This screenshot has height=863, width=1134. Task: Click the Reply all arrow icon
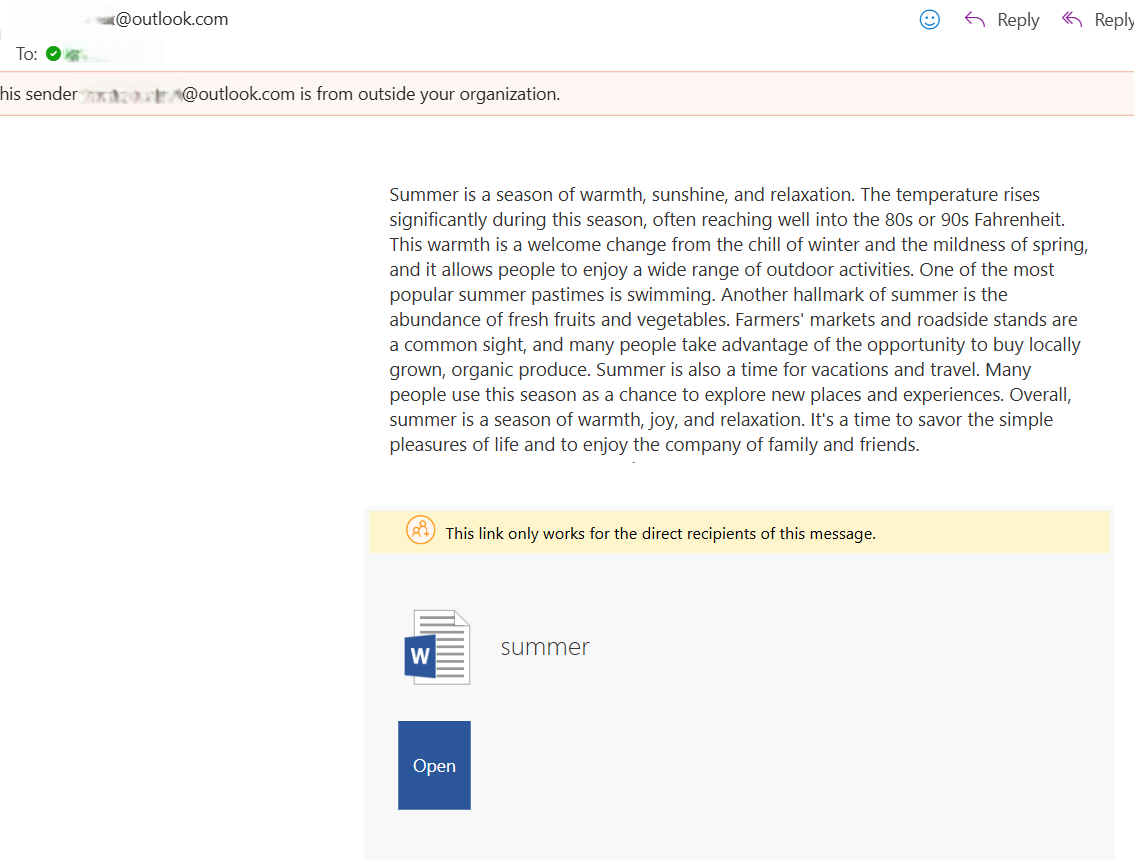click(1072, 19)
